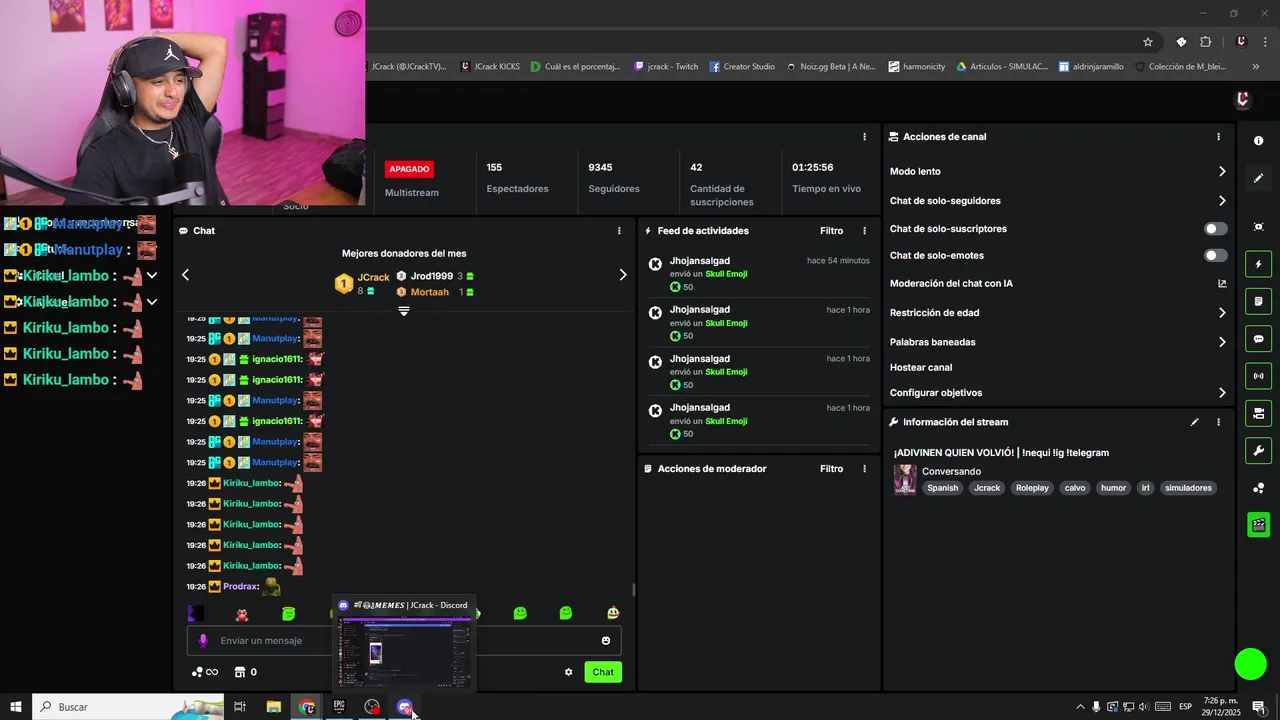Open Moderación del chat con IA external link
1280x720 pixels.
click(x=1222, y=283)
